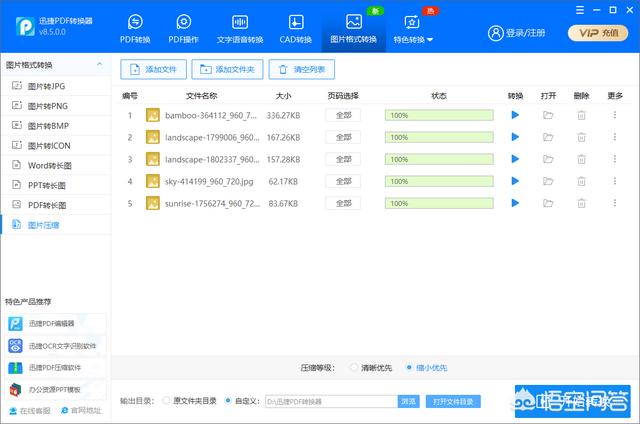640x424 pixels.
Task: Open the hamburger menu in title bar
Action: tap(580, 10)
